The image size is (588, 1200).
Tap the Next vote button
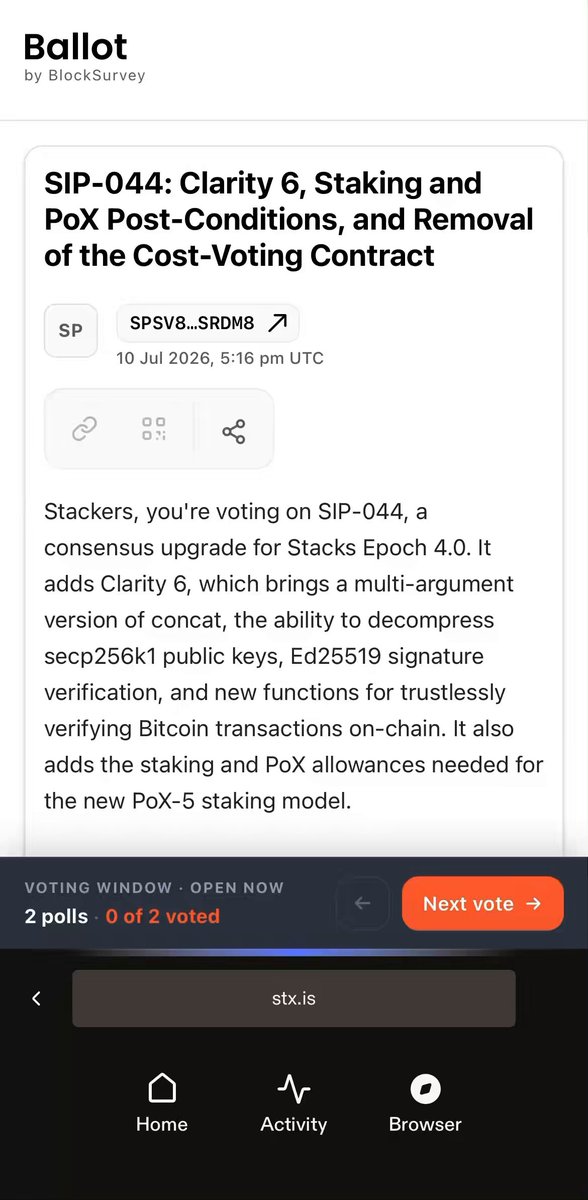point(482,903)
